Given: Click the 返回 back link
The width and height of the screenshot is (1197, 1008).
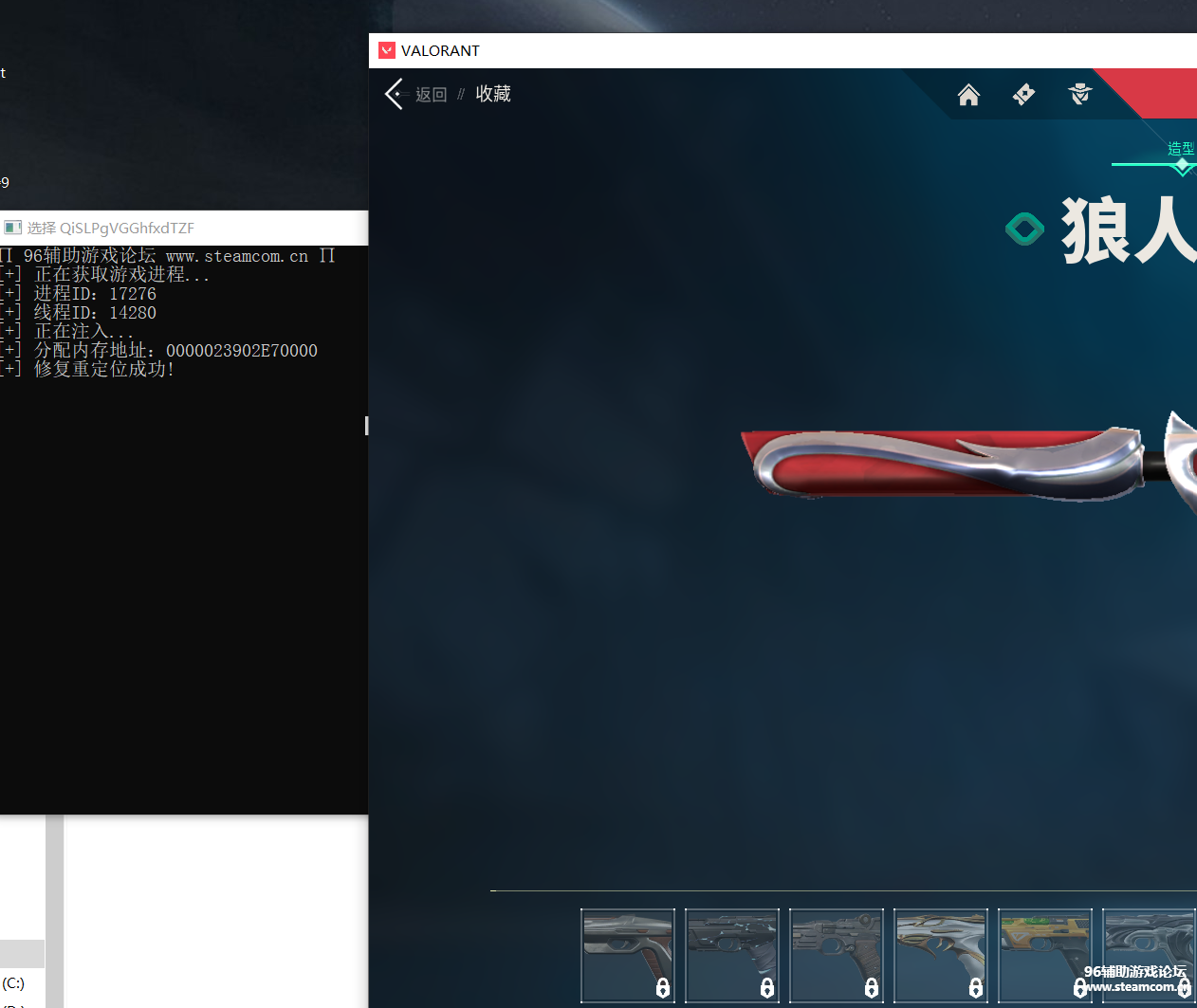Looking at the screenshot, I should pos(431,95).
